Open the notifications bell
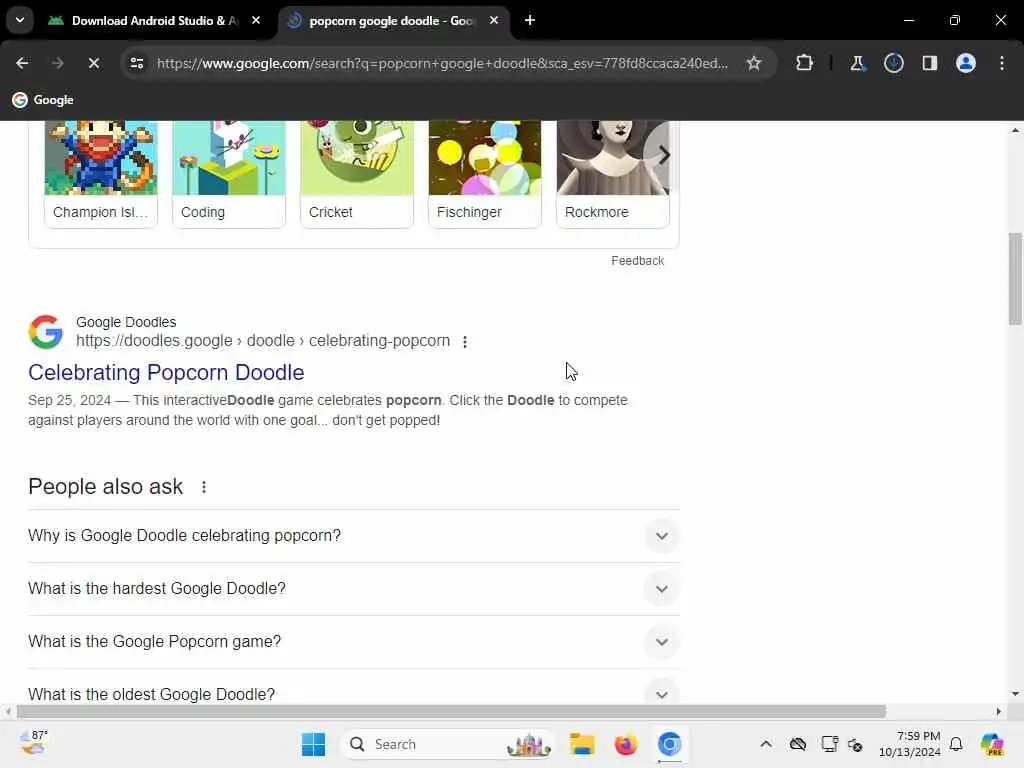 click(956, 744)
